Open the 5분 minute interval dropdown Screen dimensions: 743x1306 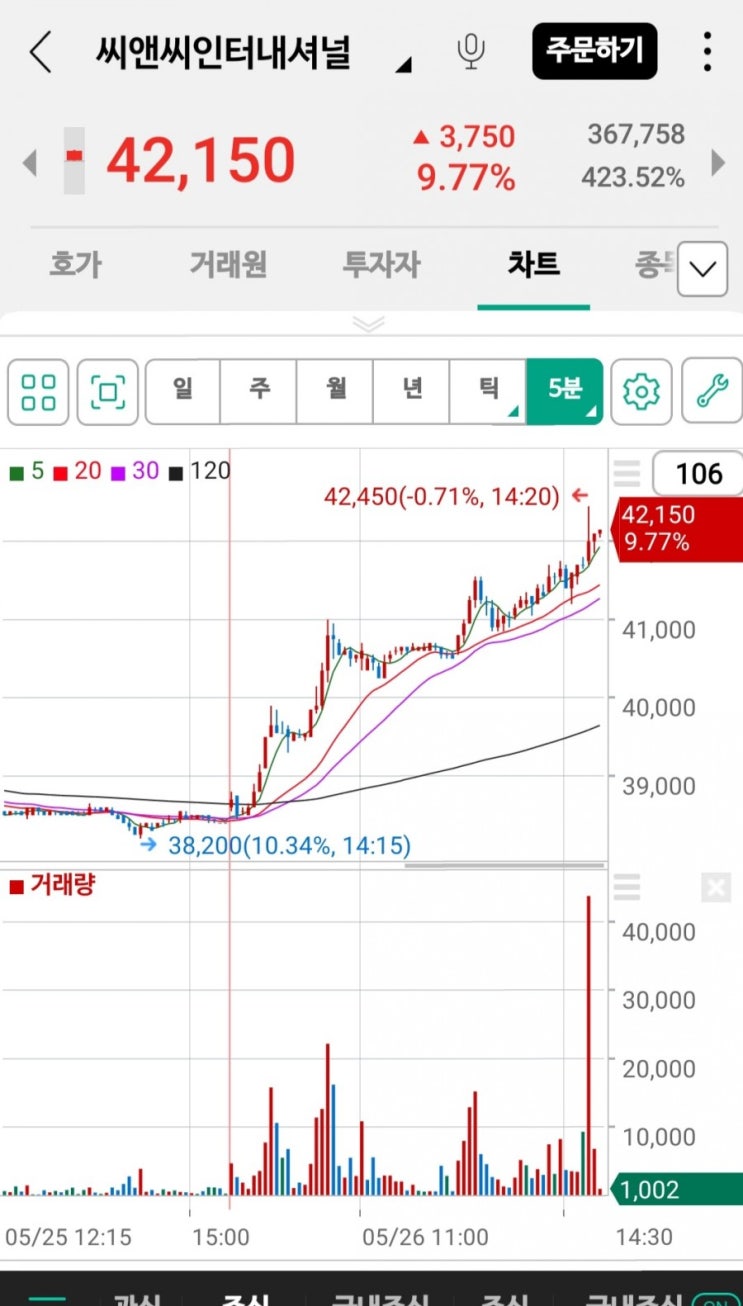coord(565,391)
